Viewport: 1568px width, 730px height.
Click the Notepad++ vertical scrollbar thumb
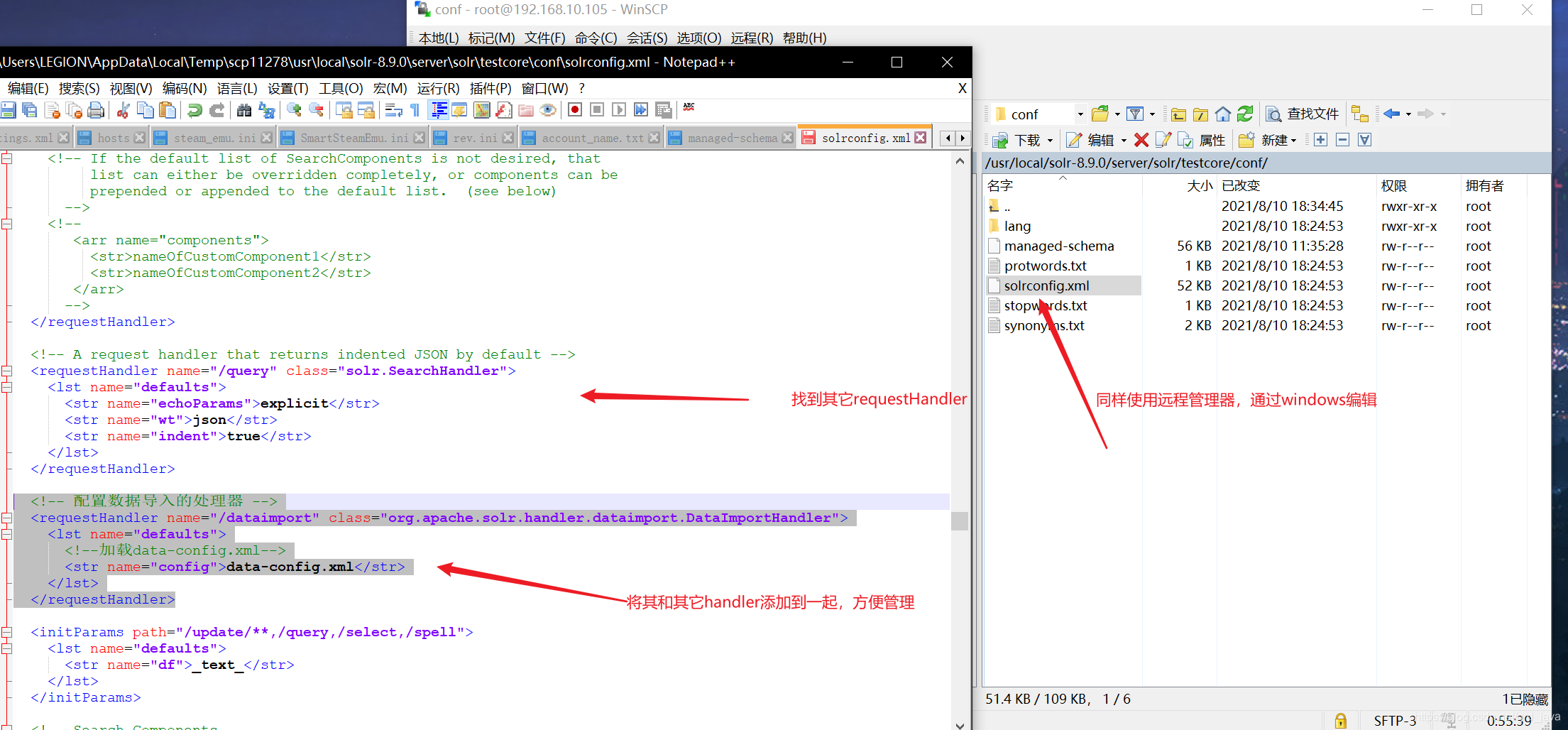960,521
